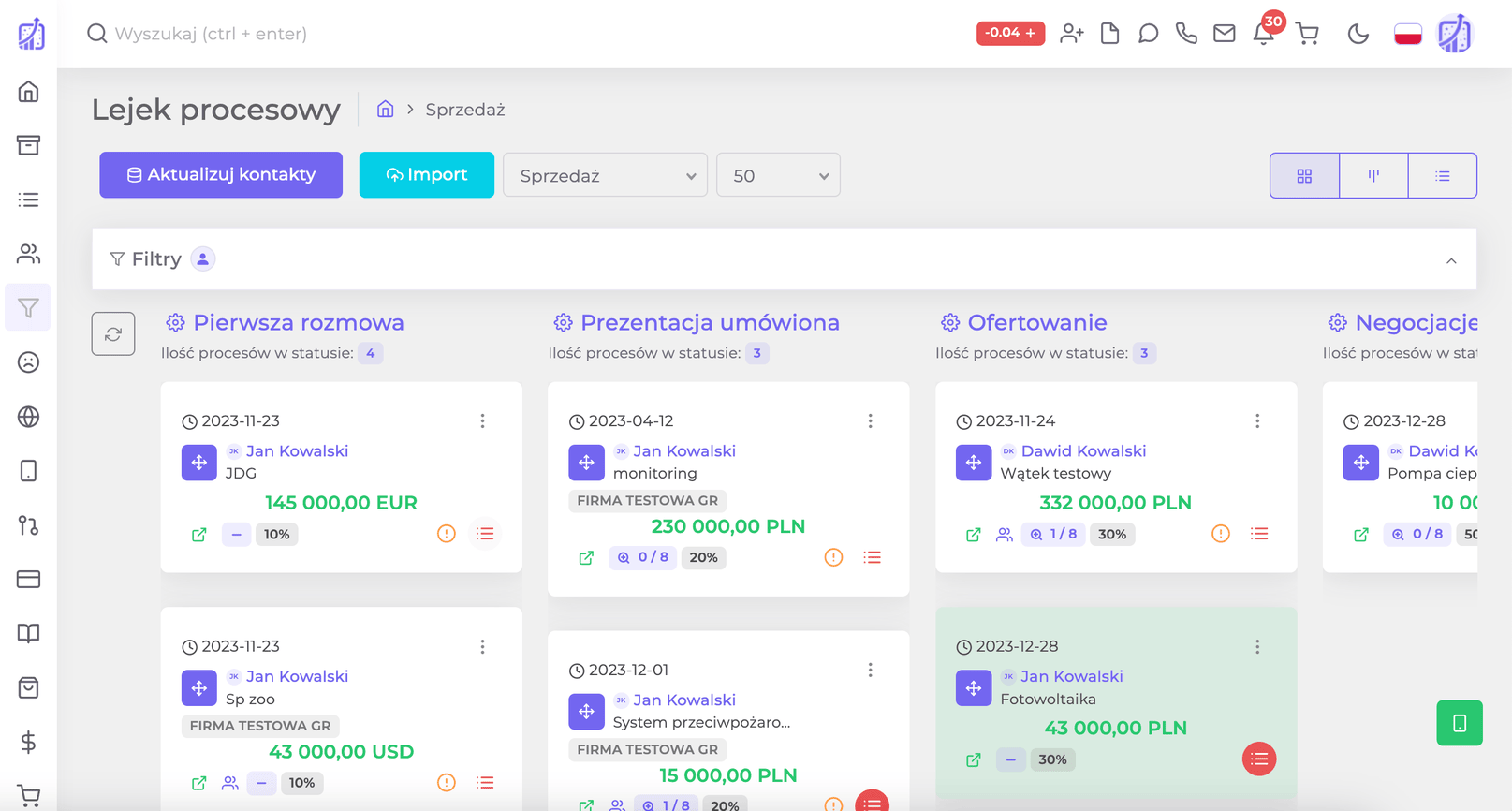This screenshot has height=811, width=1512.
Task: Open the git branch sidebar icon
Action: pyautogui.click(x=28, y=525)
